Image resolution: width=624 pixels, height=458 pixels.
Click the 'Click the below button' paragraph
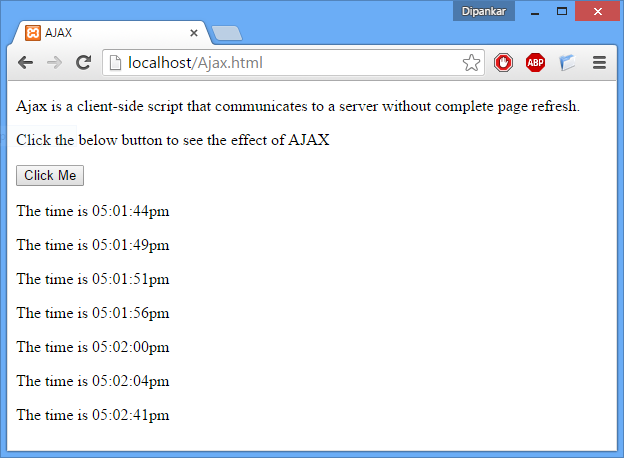pos(173,140)
